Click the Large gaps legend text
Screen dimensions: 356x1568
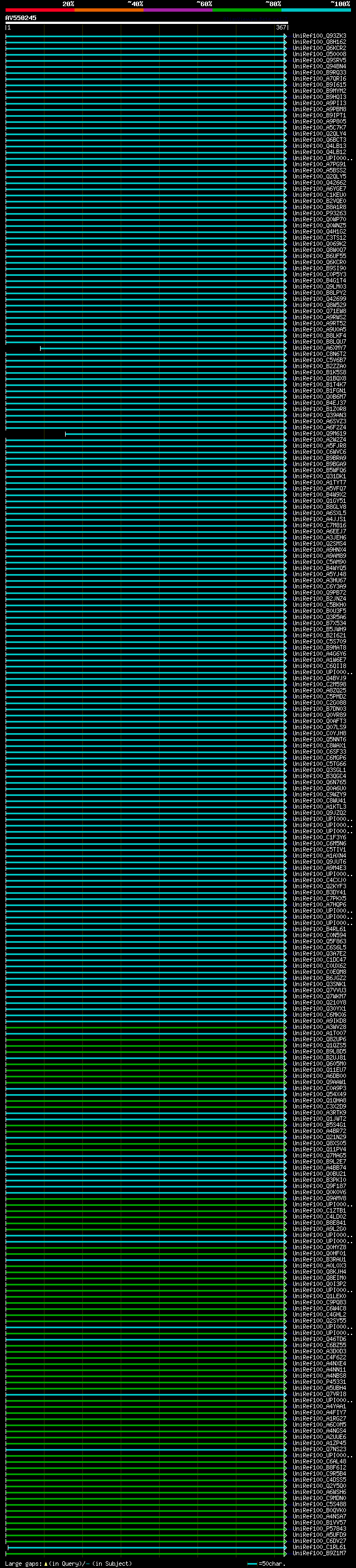(68, 1564)
